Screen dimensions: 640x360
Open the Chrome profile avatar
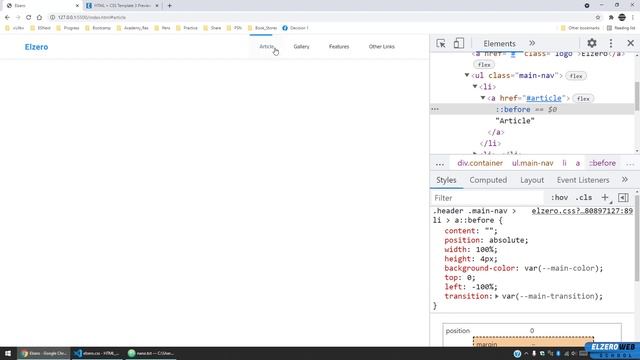pyautogui.click(x=622, y=18)
